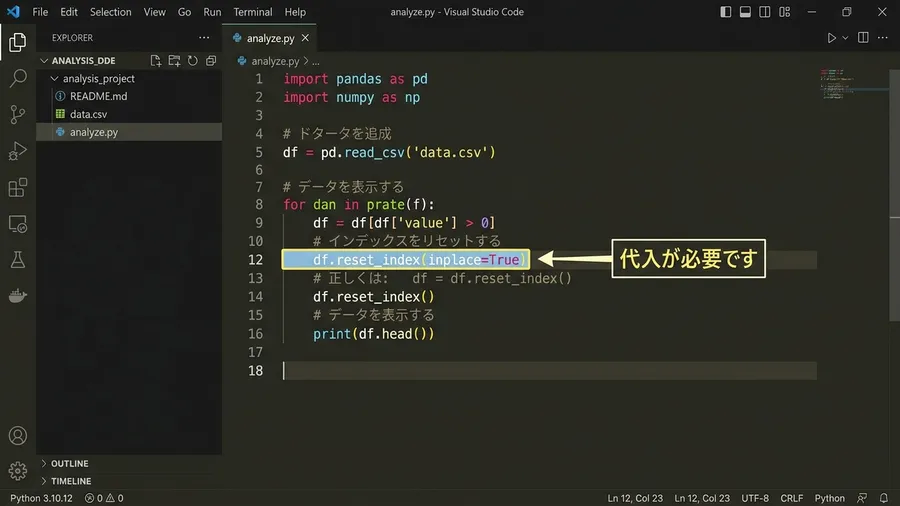
Task: Open the Remote Explorer view
Action: [x=18, y=224]
